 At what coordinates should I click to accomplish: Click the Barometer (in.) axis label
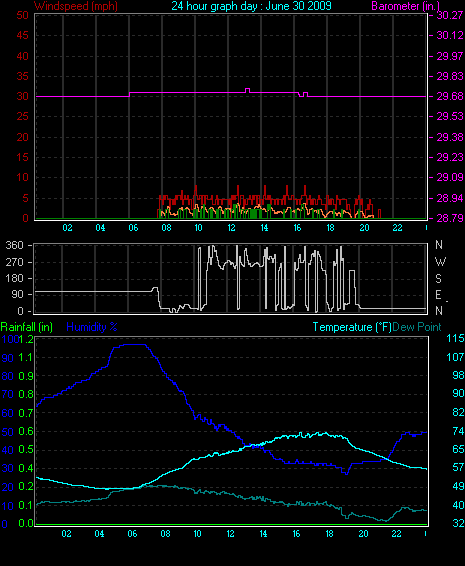click(405, 6)
